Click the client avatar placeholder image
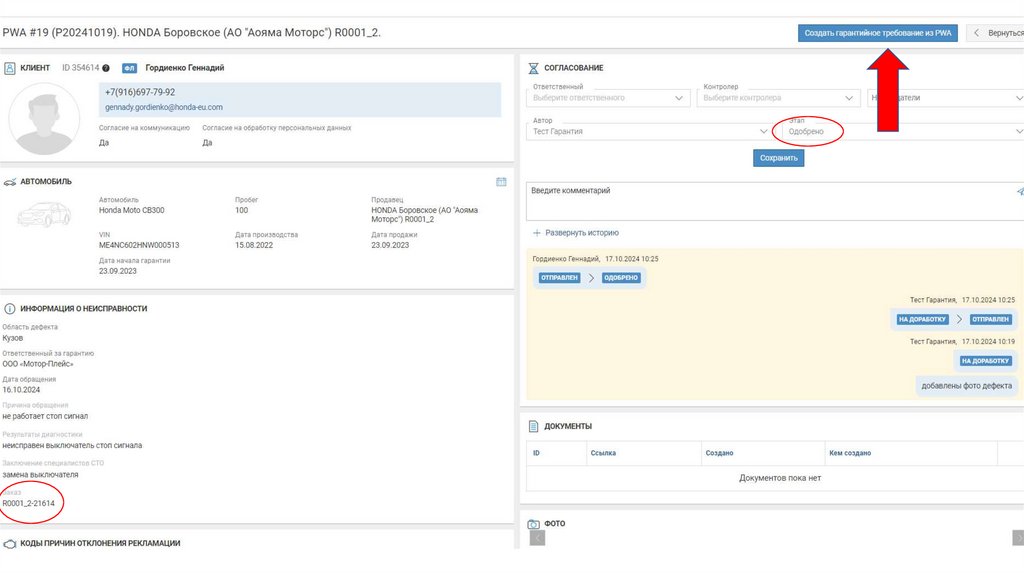This screenshot has width=1024, height=574. [x=44, y=120]
